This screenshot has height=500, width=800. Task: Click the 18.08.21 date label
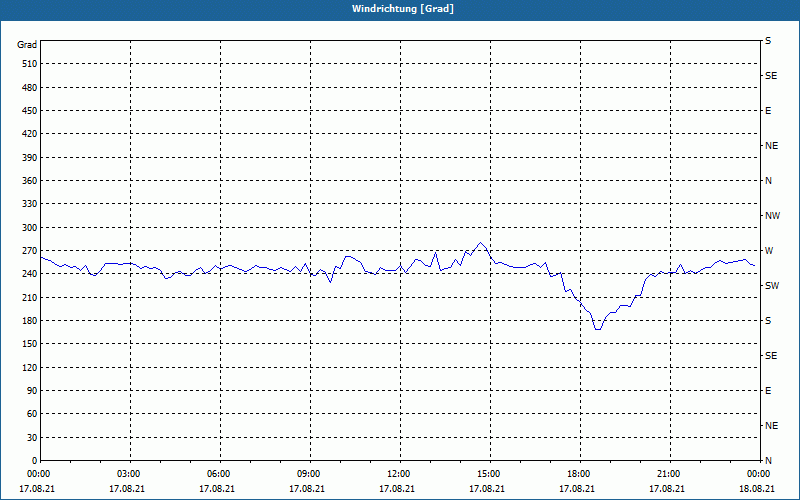click(x=757, y=489)
